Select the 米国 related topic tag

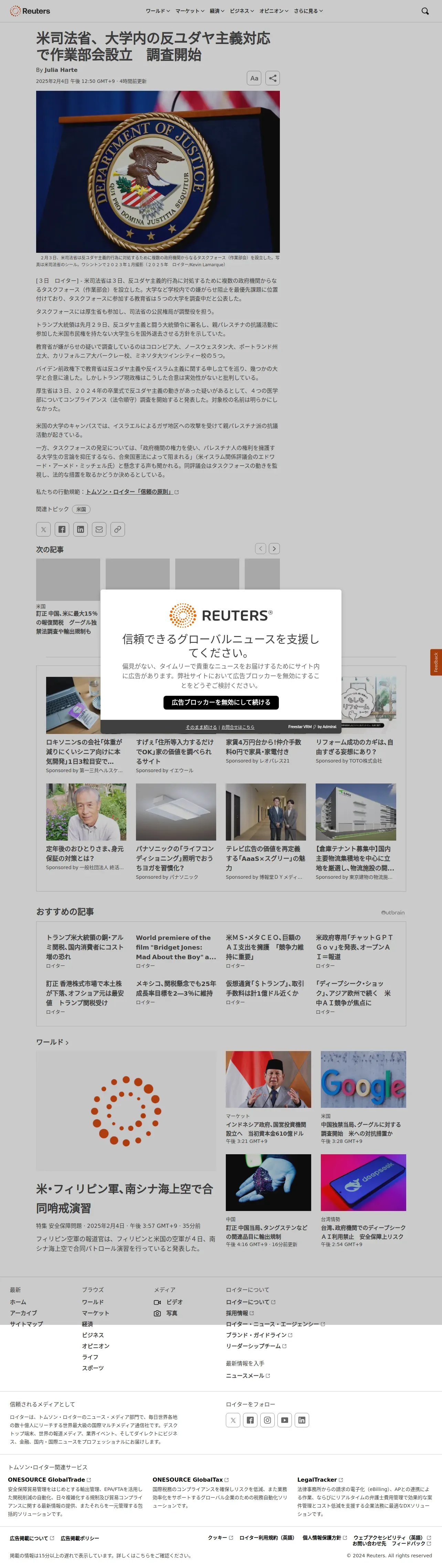pyautogui.click(x=81, y=509)
